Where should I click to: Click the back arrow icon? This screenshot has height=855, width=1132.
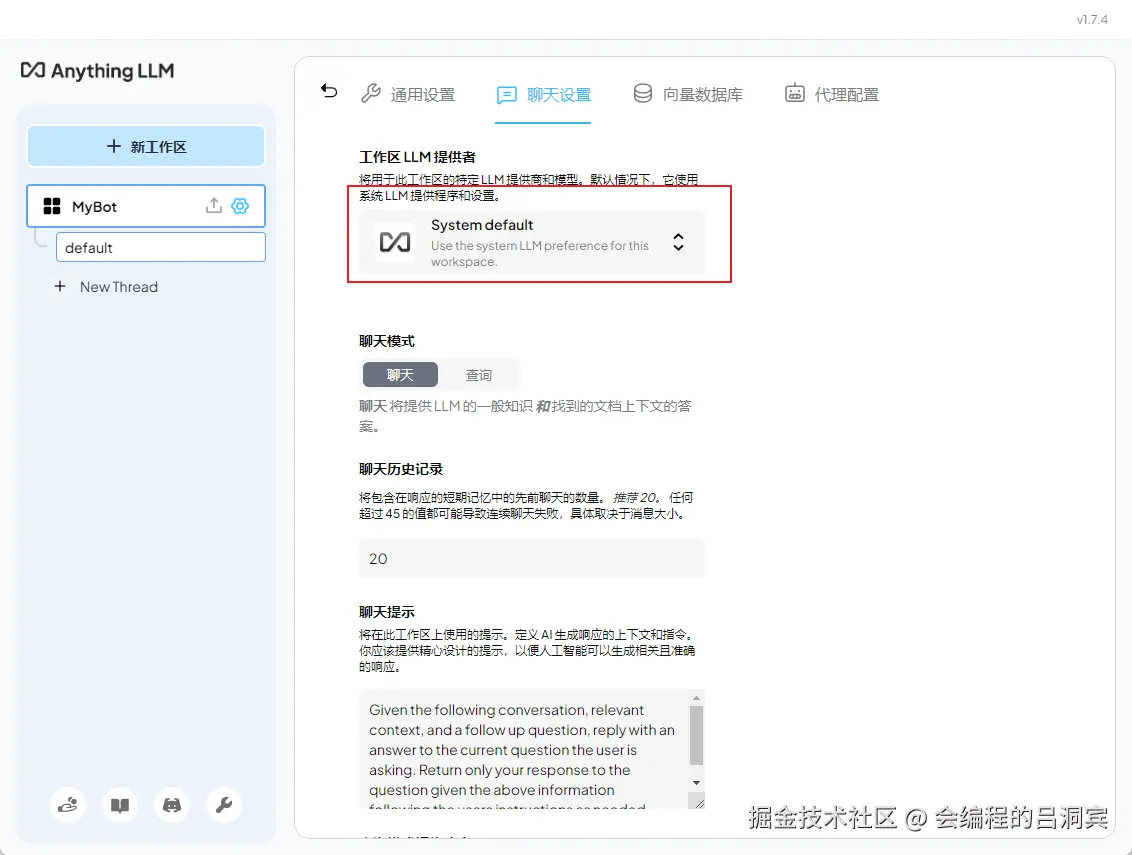click(x=329, y=91)
